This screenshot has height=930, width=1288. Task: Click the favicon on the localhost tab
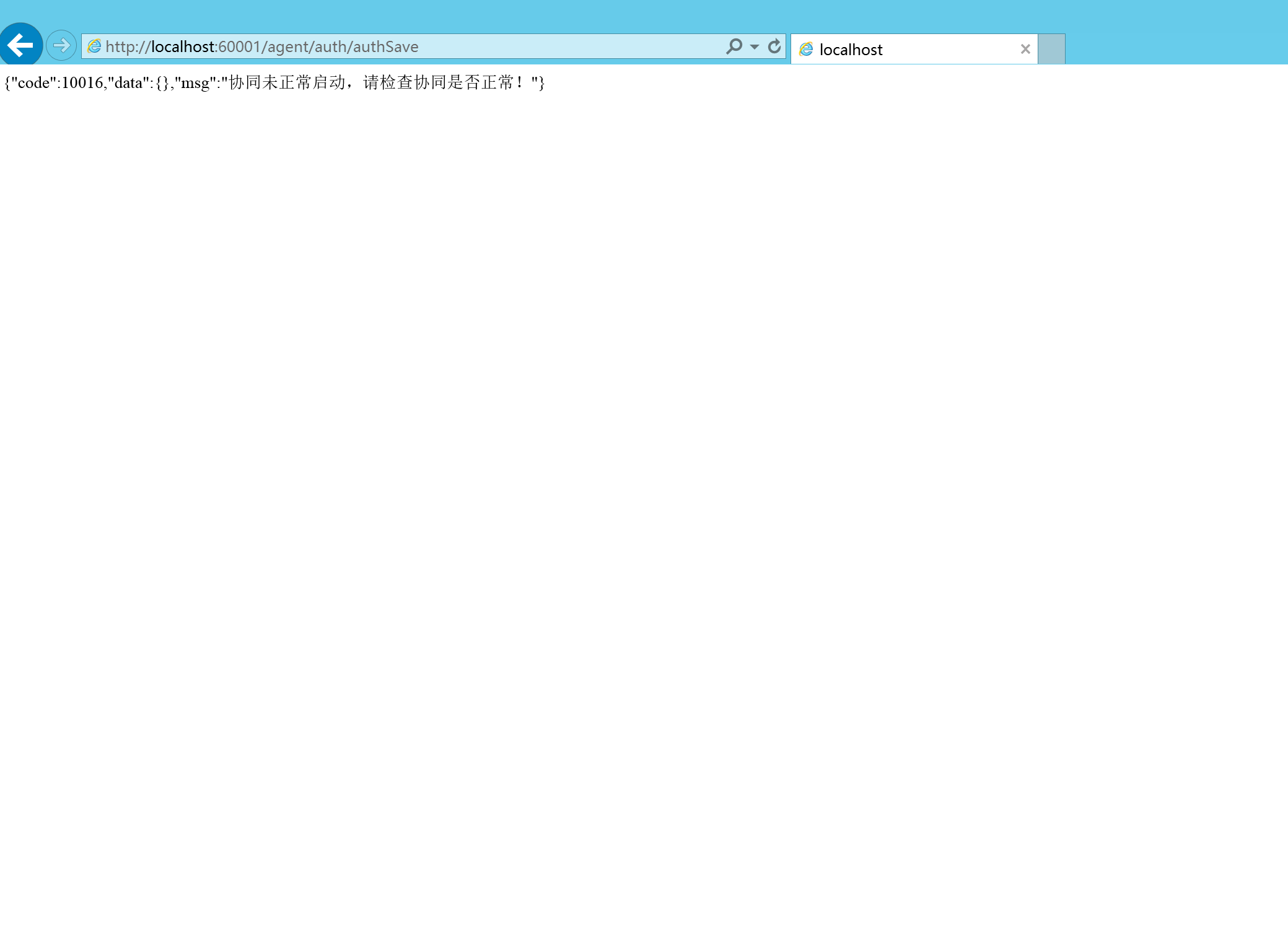coord(806,50)
